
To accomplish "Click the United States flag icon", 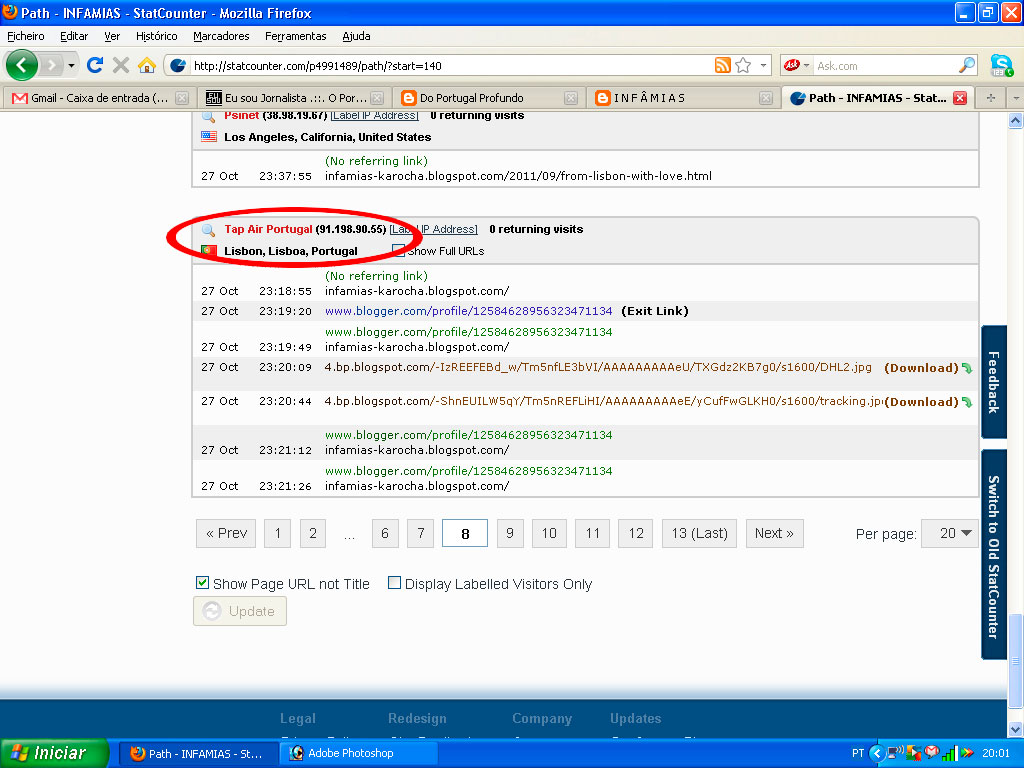I will click(x=209, y=136).
